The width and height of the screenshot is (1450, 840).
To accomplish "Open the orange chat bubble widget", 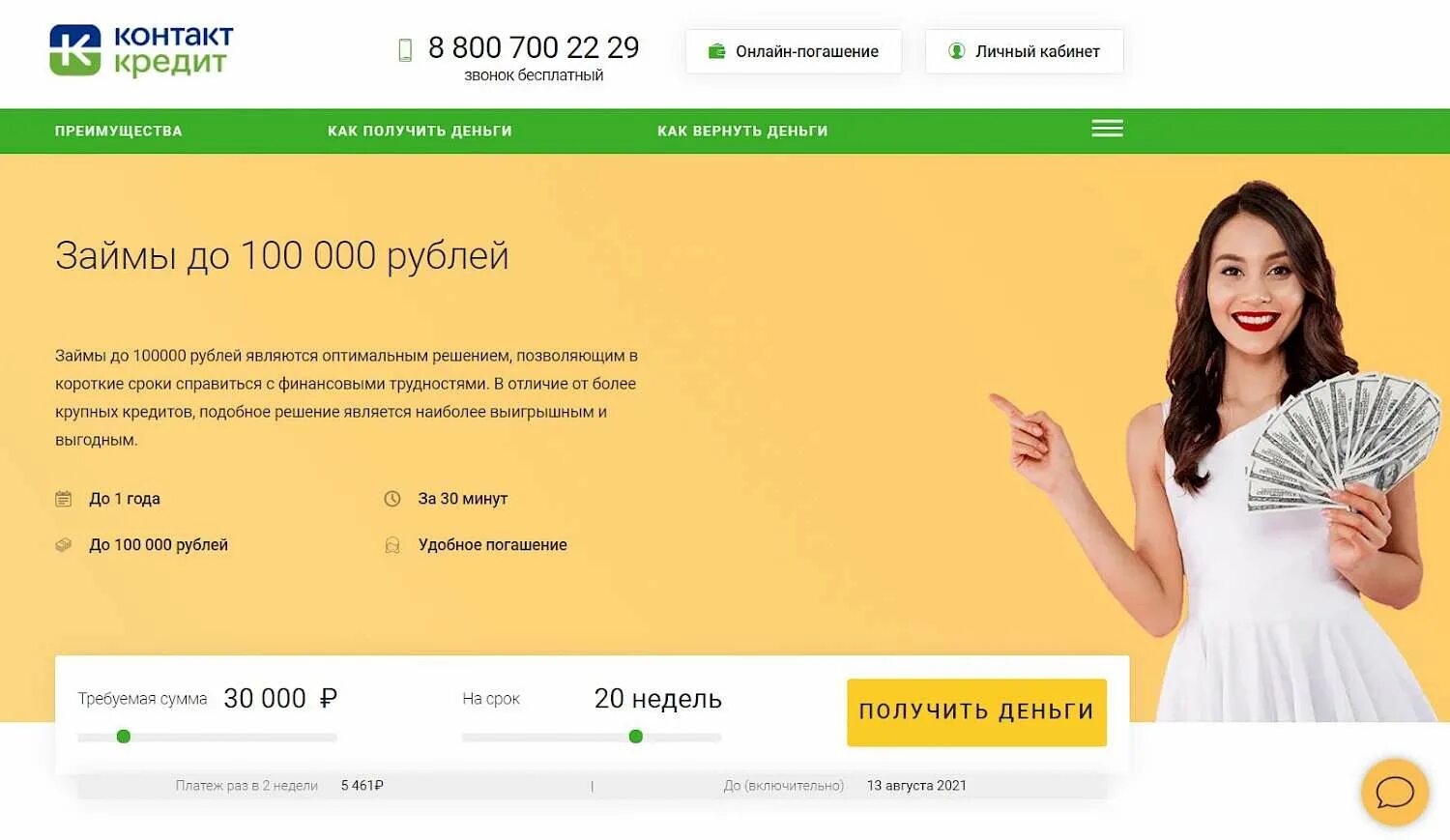I will coord(1395,793).
